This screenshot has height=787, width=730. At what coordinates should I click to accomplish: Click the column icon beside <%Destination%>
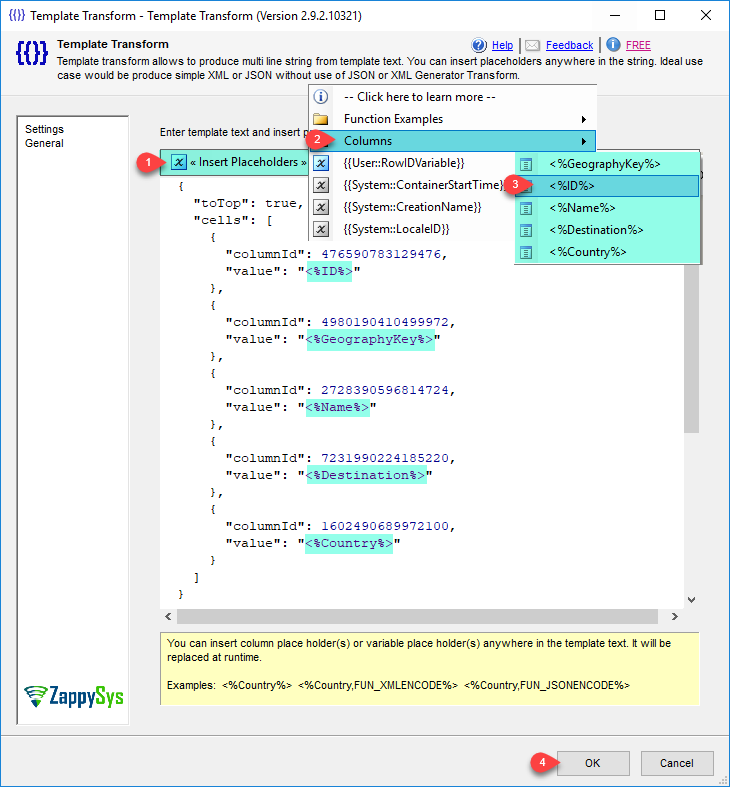(526, 230)
